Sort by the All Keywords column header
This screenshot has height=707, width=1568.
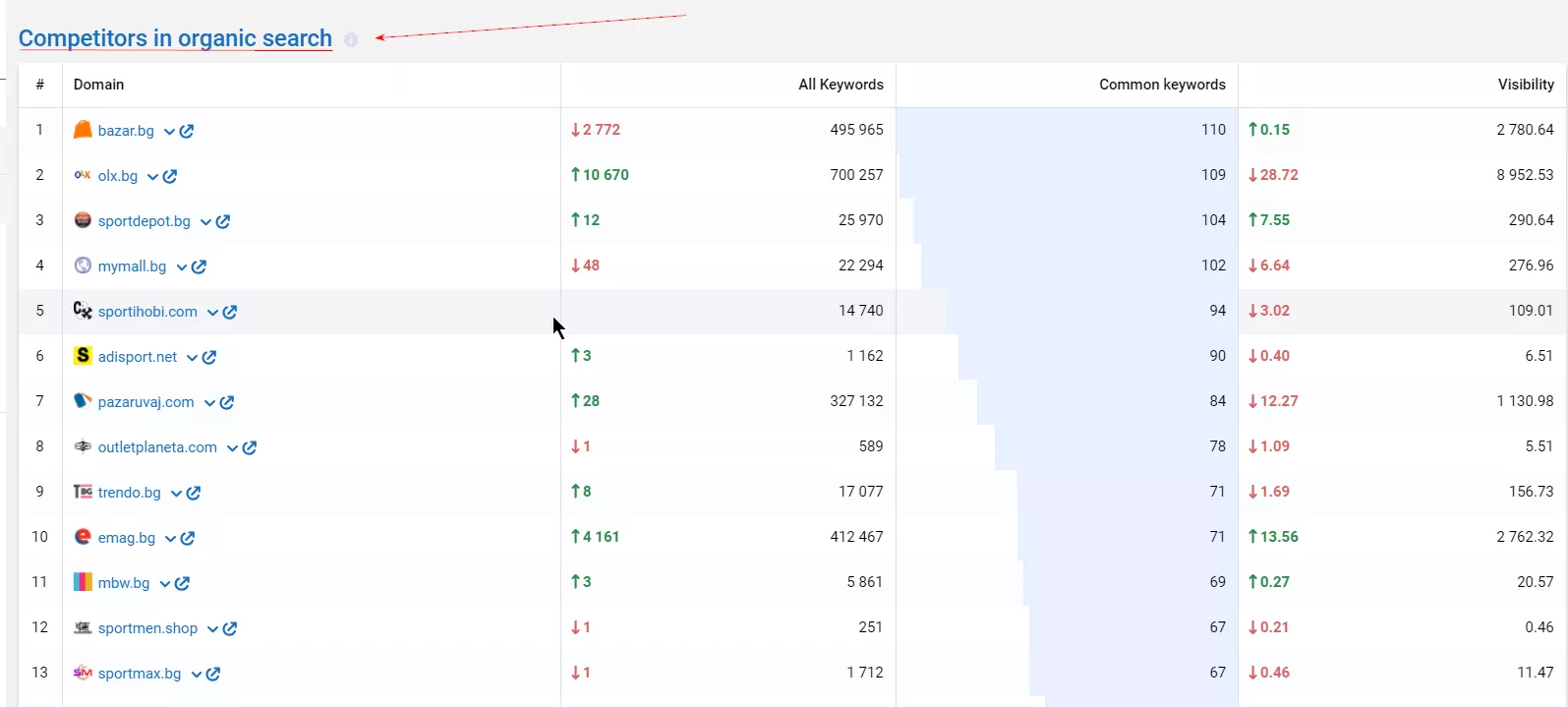pyautogui.click(x=841, y=85)
